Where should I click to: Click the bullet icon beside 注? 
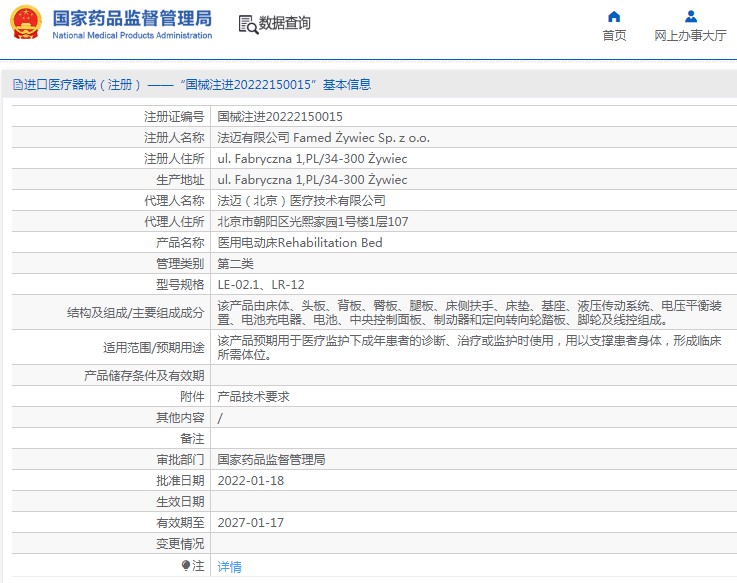186,566
